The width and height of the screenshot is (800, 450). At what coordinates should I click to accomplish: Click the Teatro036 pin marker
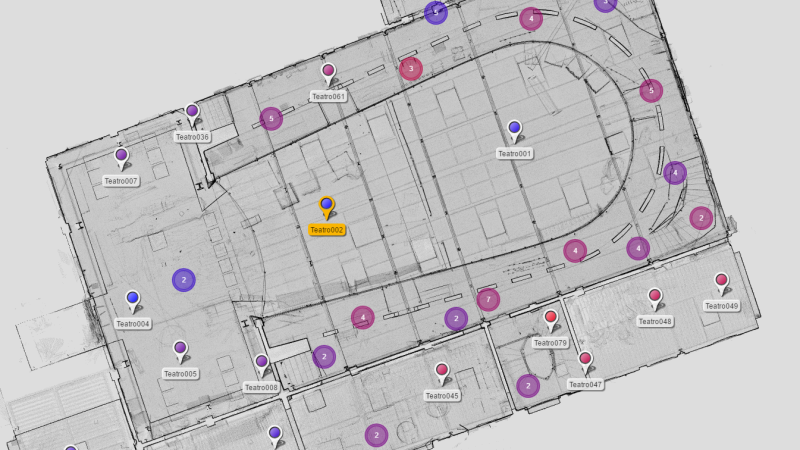tap(192, 112)
